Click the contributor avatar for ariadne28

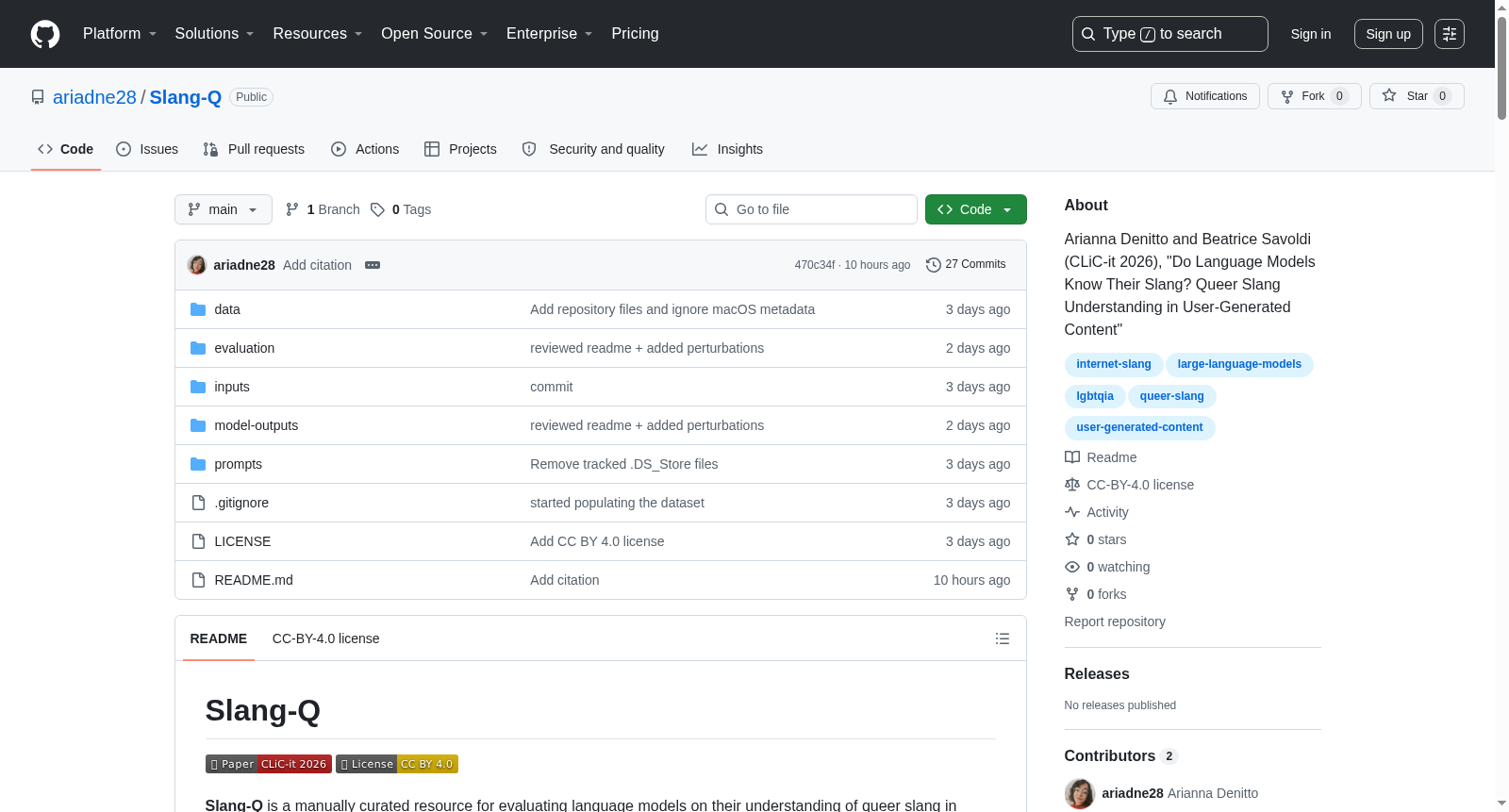[1080, 793]
